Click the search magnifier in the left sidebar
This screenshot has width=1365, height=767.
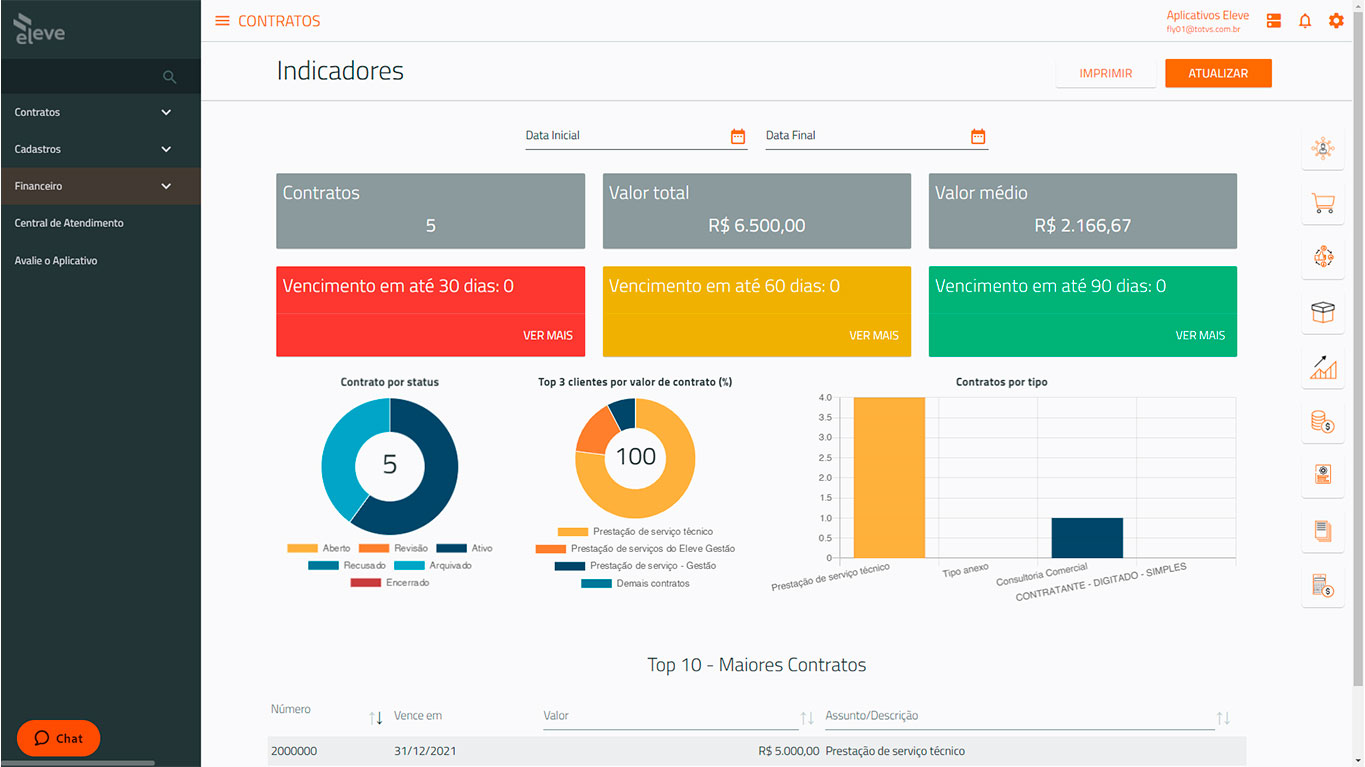(x=169, y=76)
